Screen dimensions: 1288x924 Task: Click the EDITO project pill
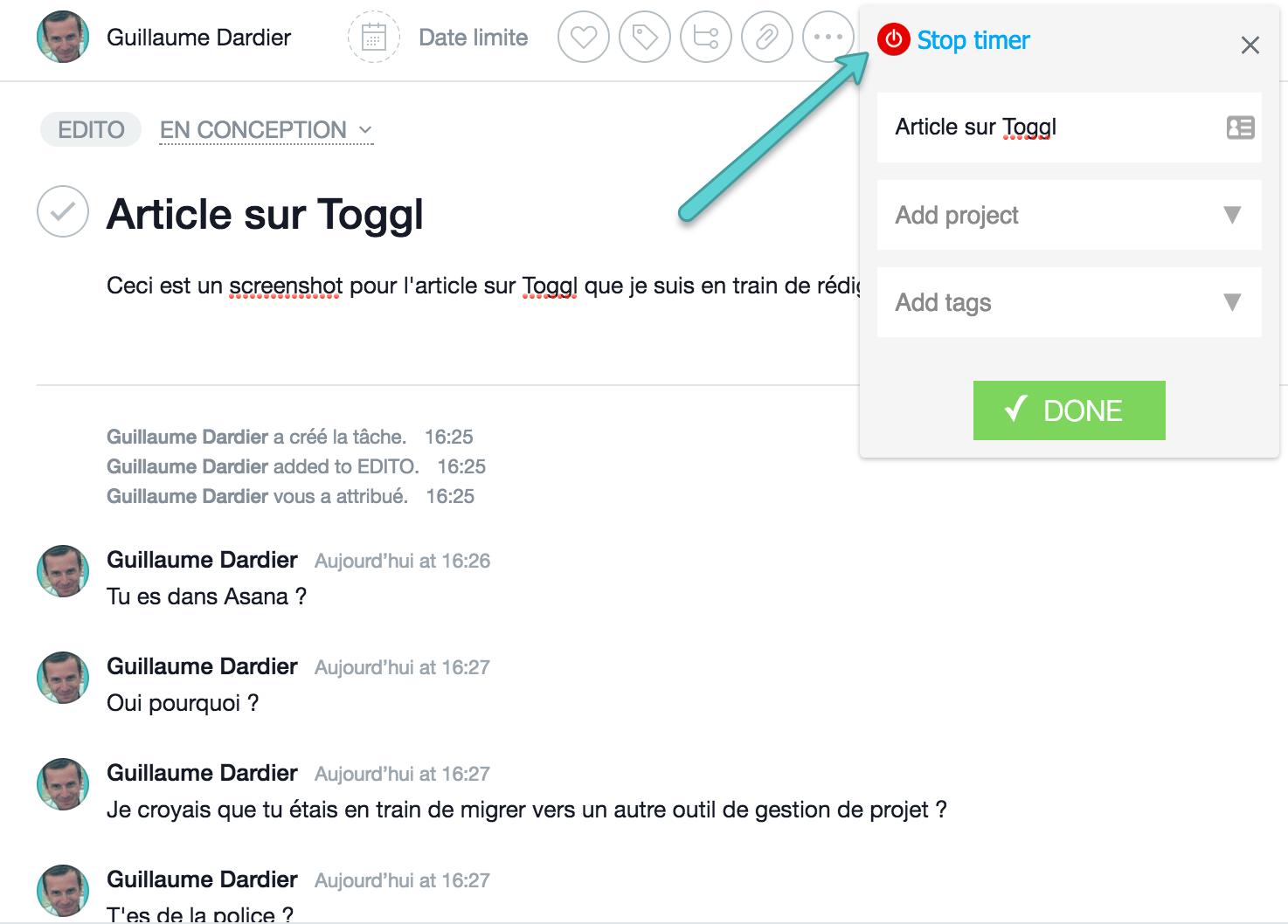[x=91, y=129]
